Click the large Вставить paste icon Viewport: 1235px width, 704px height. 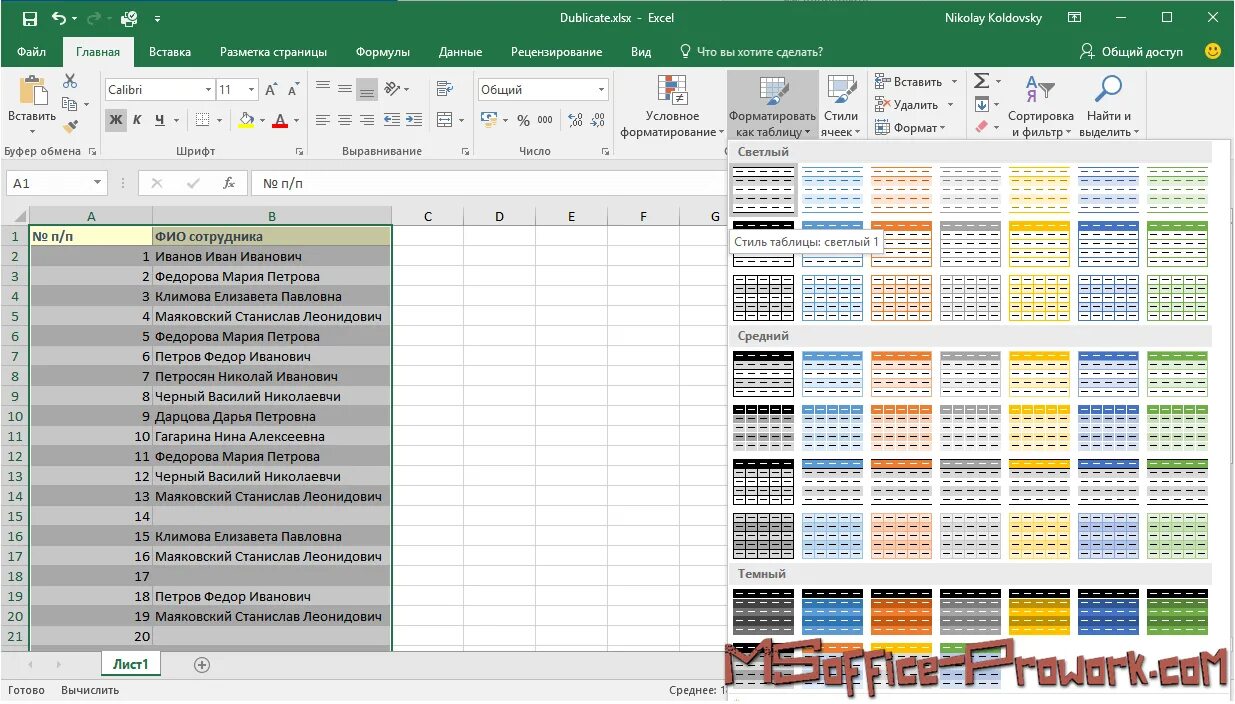click(32, 91)
